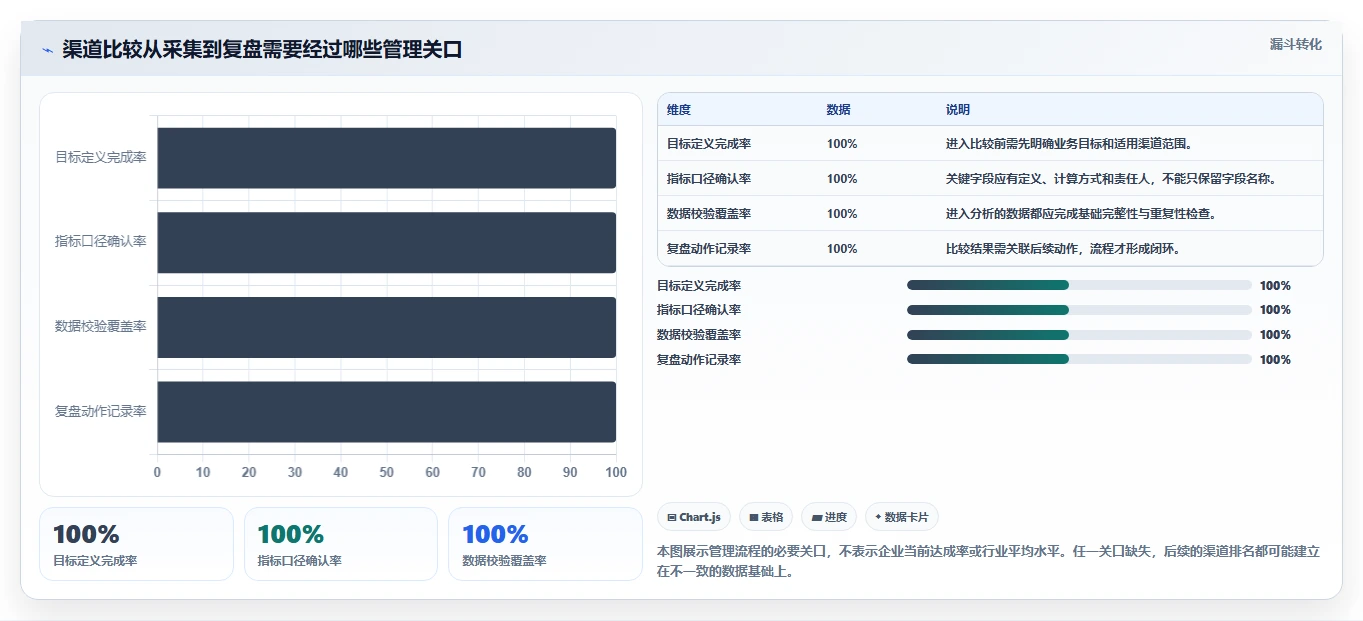Screen dimensions: 1363x621
Task: Click the blue 100% 数据校验覆盖率 stat card
Action: tap(545, 544)
